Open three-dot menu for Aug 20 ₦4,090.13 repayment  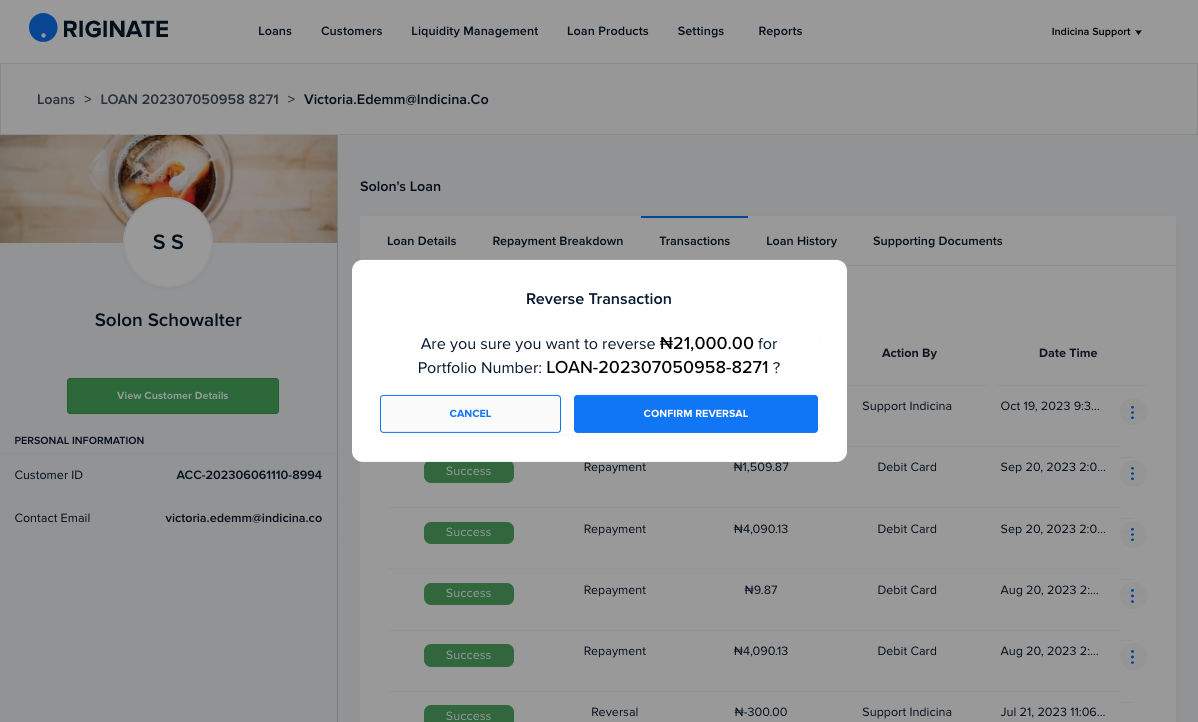pyautogui.click(x=1132, y=657)
